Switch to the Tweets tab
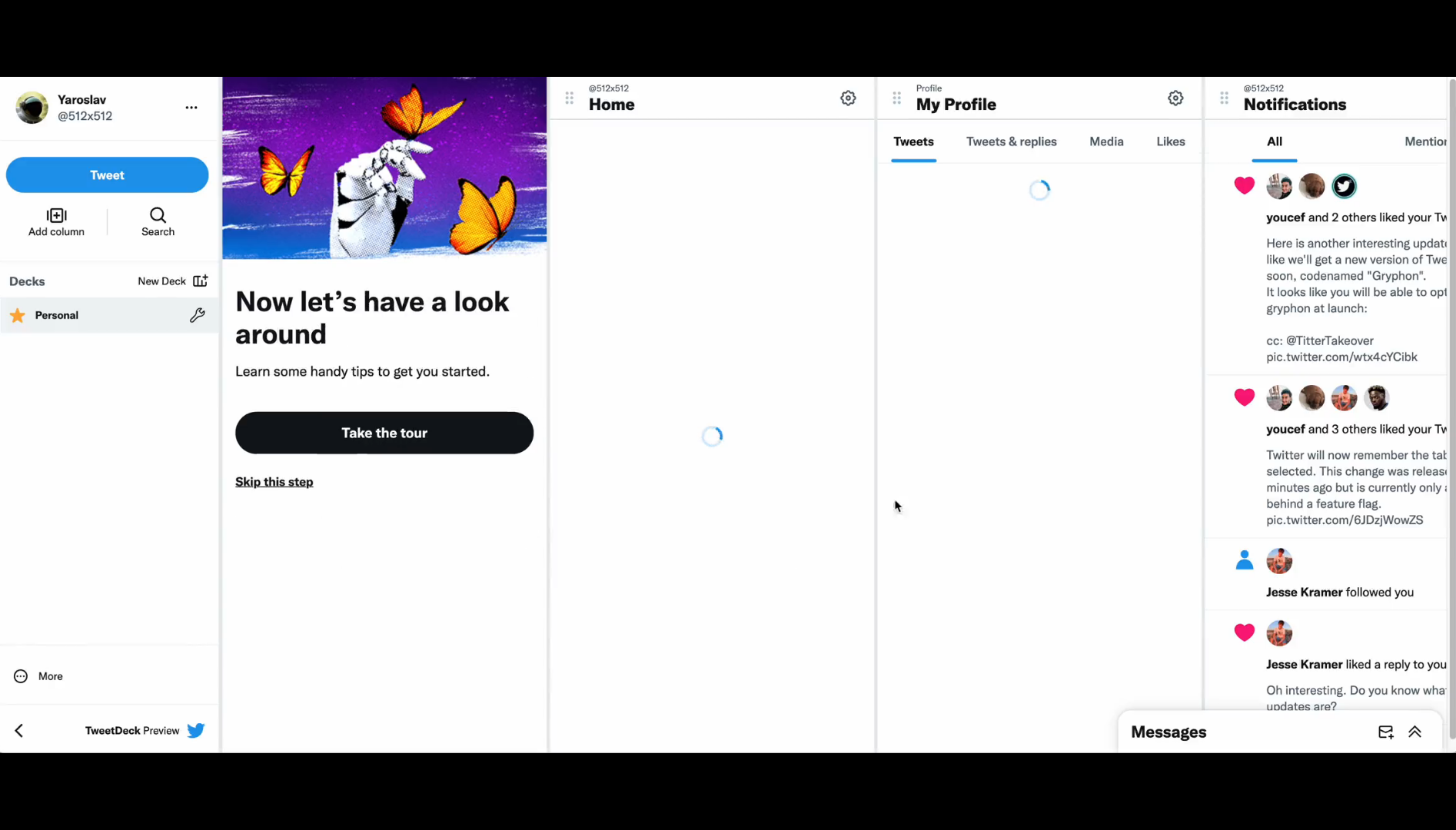 [913, 141]
